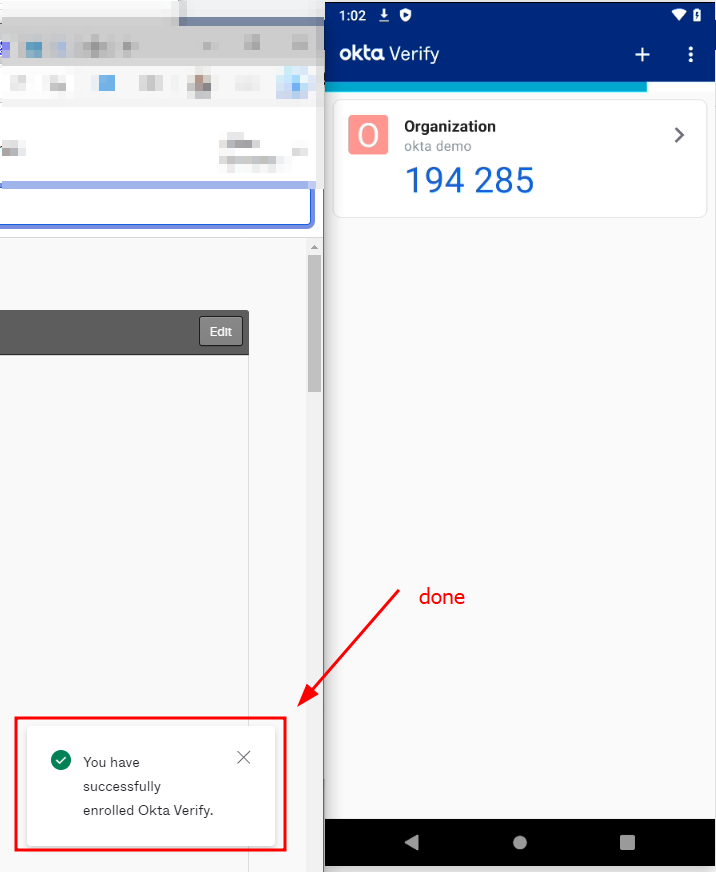Click the green checkmark success icon
The width and height of the screenshot is (716, 872).
61,760
